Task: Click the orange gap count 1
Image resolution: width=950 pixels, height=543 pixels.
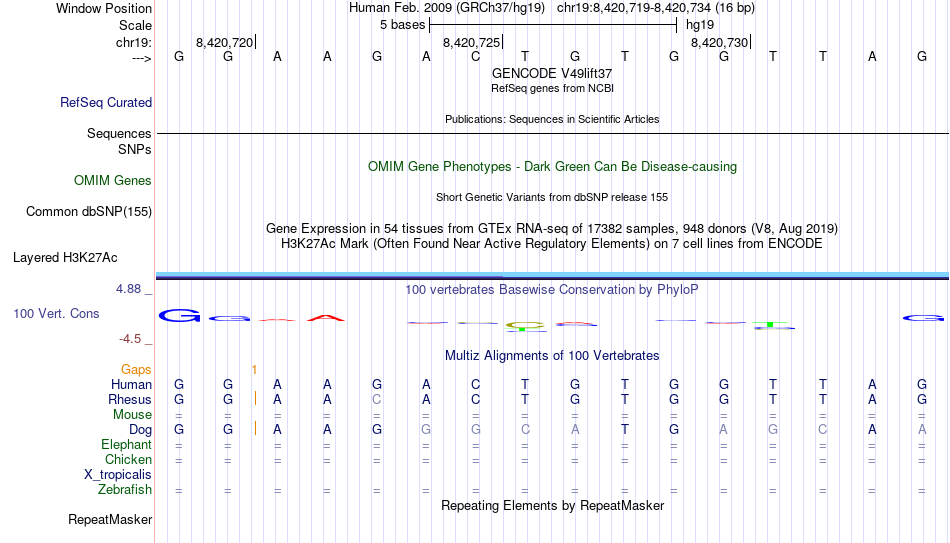Action: pyautogui.click(x=254, y=370)
